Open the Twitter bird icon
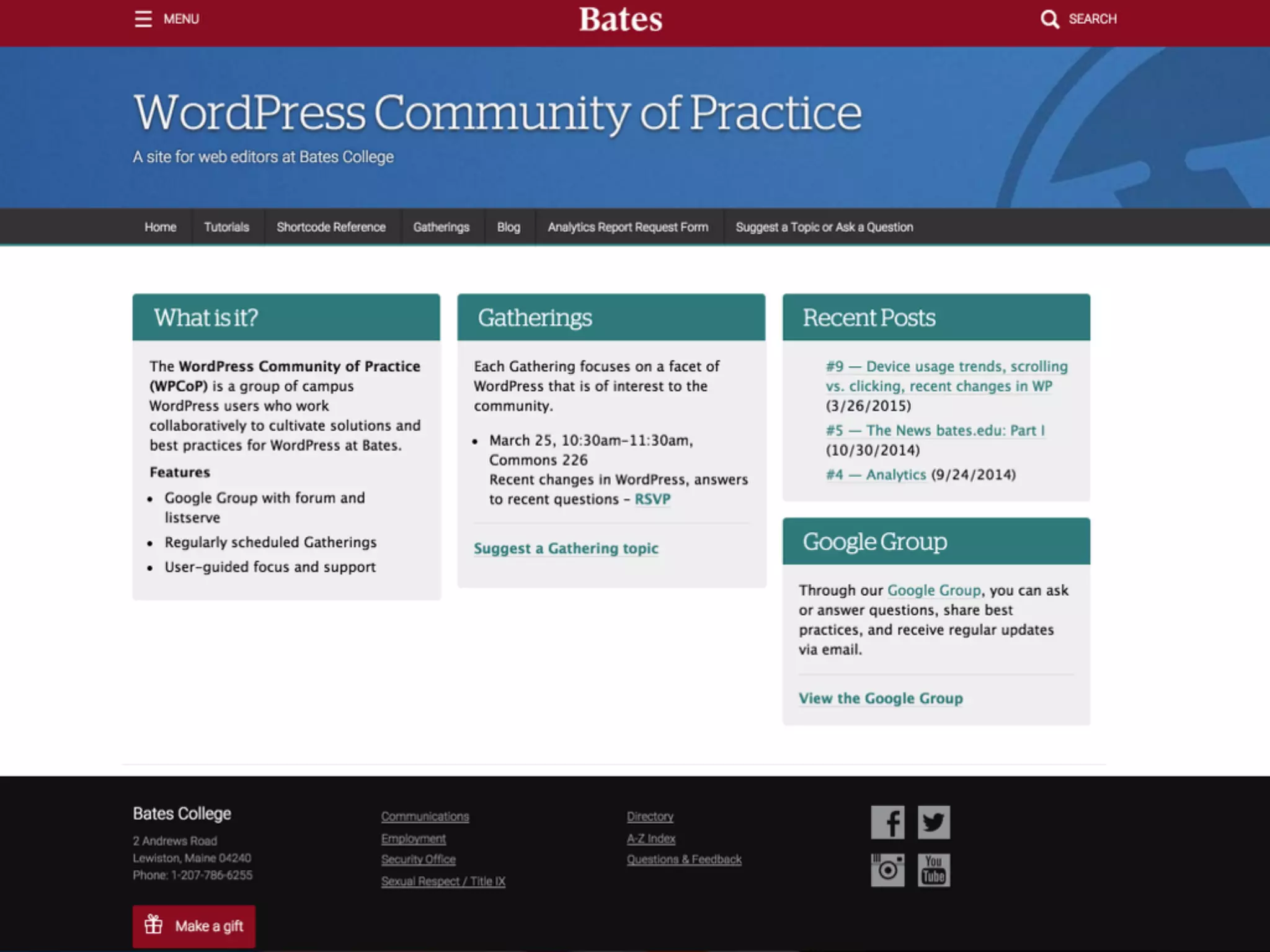1270x952 pixels. [x=933, y=822]
